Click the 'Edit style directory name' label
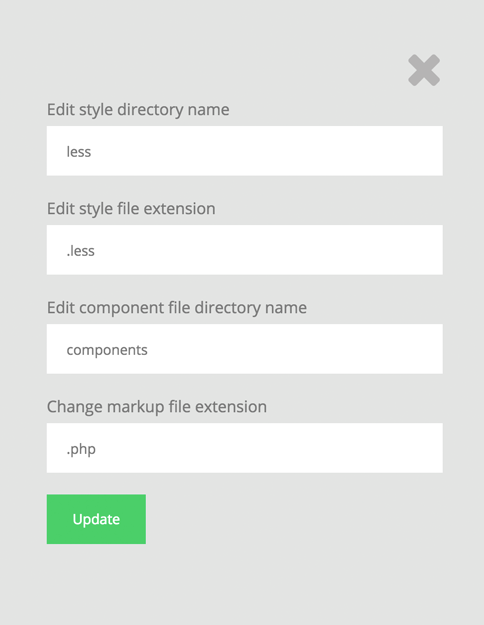The image size is (484, 625). (x=138, y=110)
